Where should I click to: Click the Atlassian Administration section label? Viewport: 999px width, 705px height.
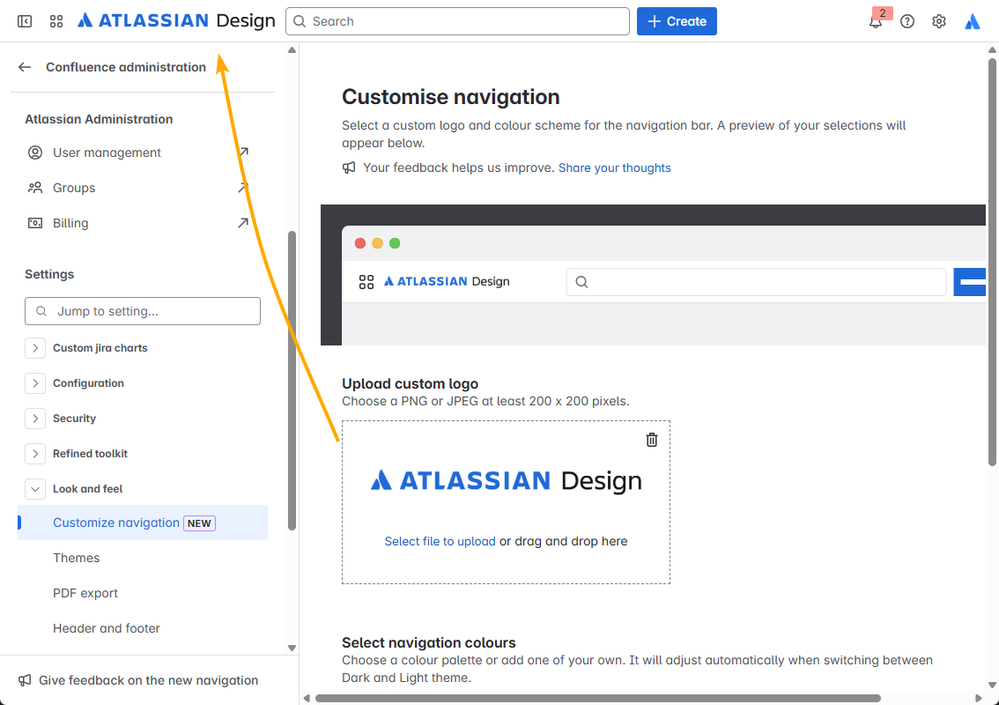click(99, 119)
